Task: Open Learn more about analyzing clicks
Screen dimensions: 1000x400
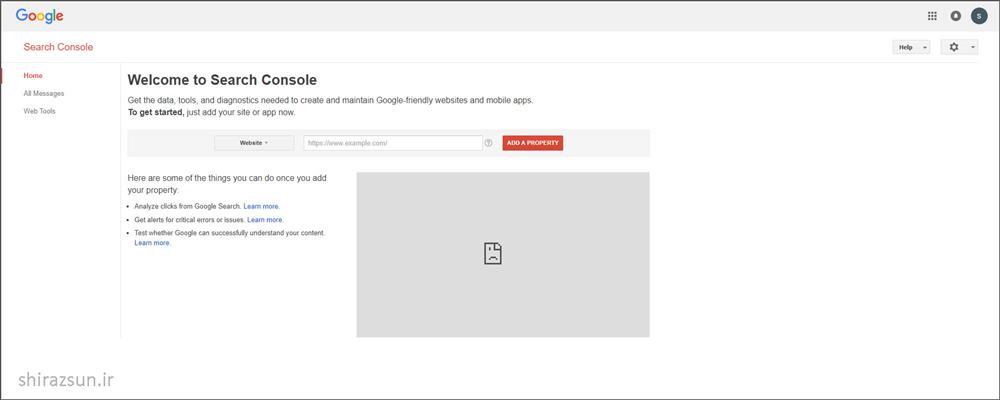Action: coord(261,207)
